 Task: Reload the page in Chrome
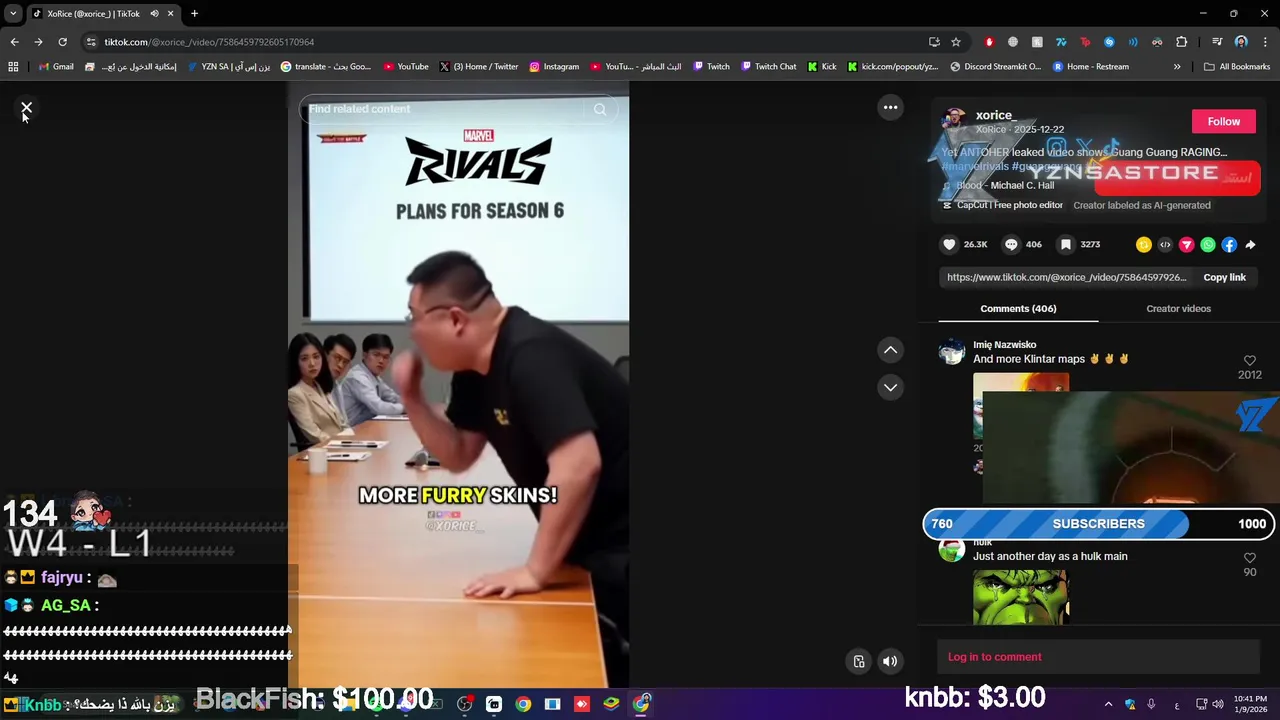click(62, 42)
